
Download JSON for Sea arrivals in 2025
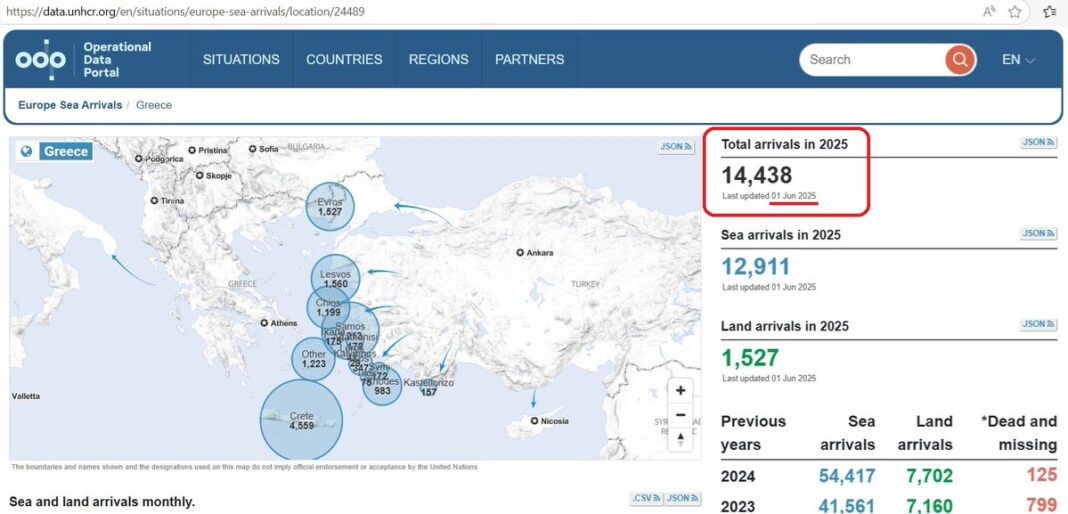(x=1038, y=234)
